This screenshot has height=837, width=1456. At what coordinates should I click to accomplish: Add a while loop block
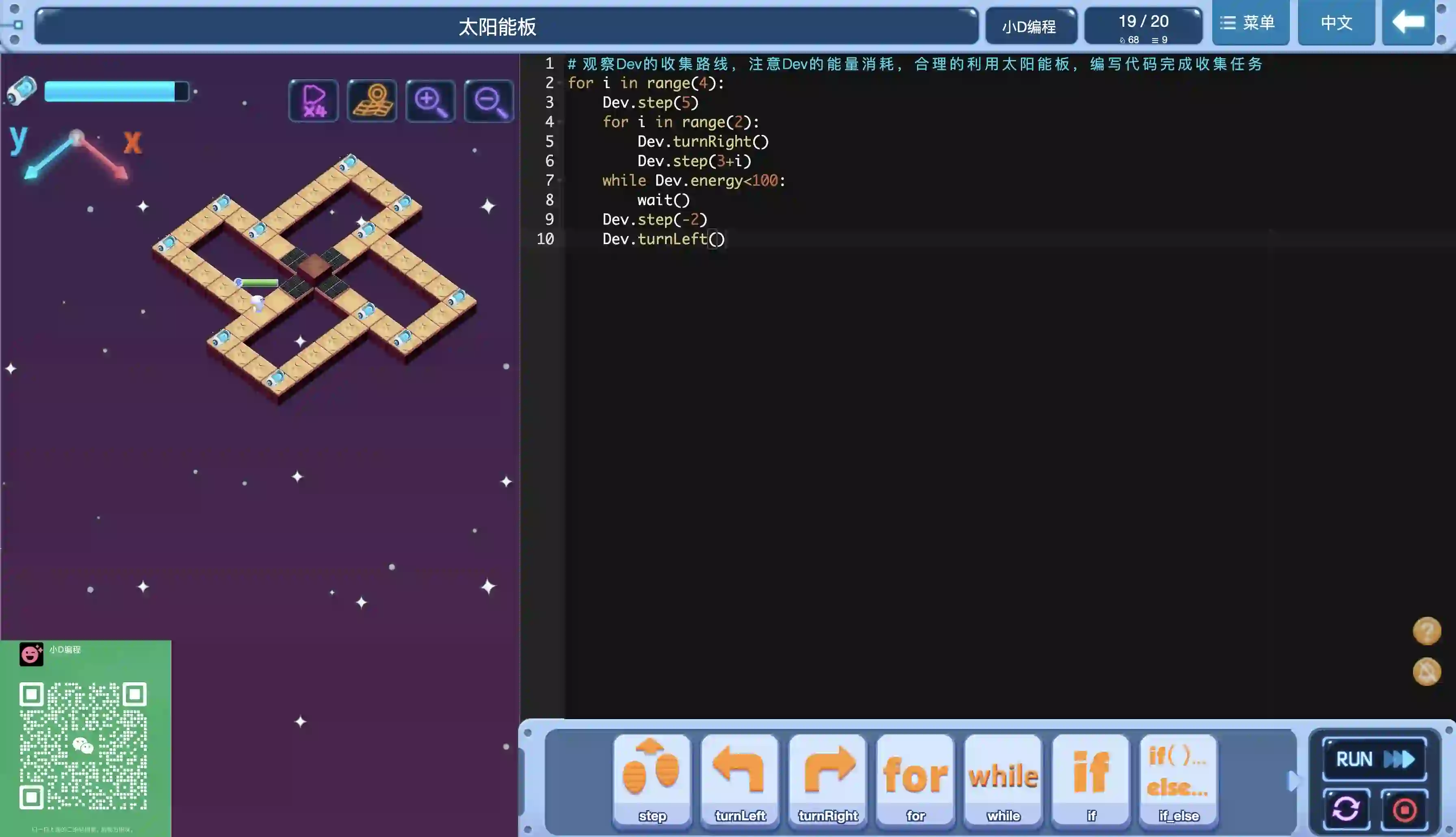point(1003,780)
